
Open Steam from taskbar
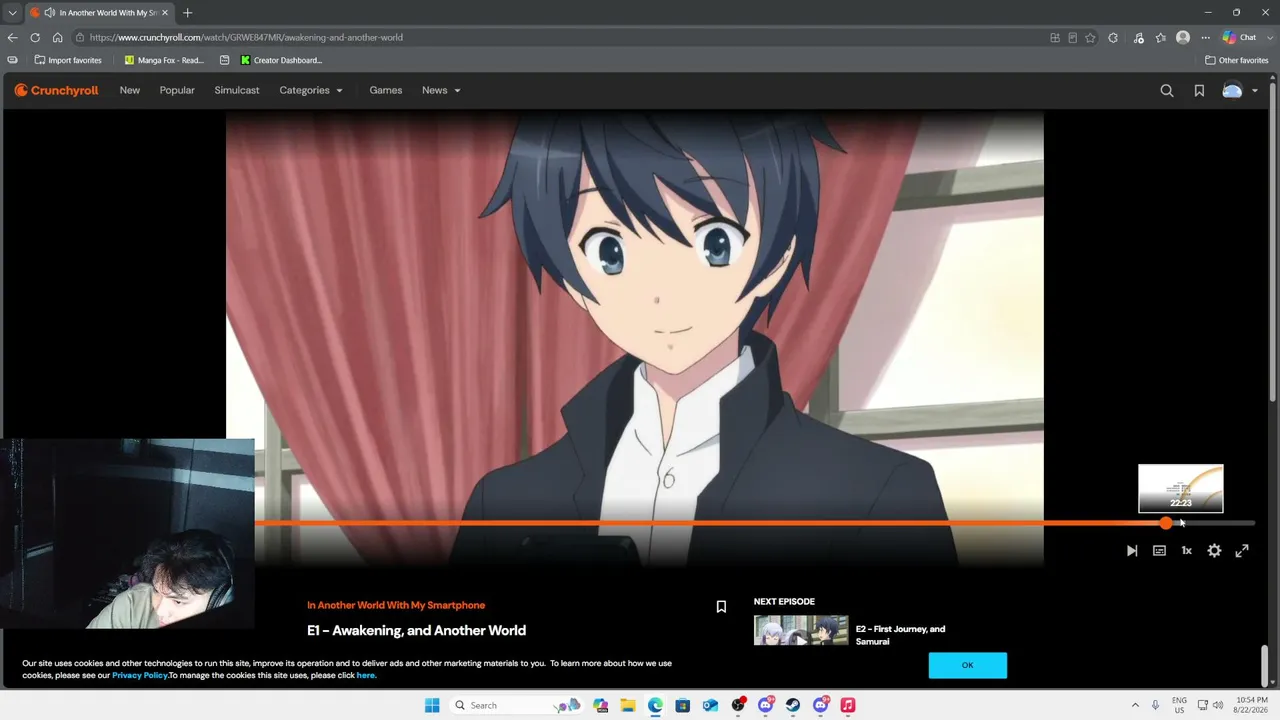[793, 705]
